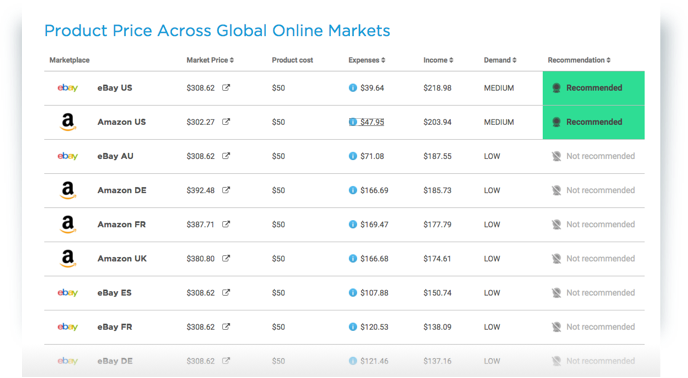Image resolution: width=688 pixels, height=378 pixels.
Task: Click info icon beside $120.53 expenses
Action: click(353, 327)
